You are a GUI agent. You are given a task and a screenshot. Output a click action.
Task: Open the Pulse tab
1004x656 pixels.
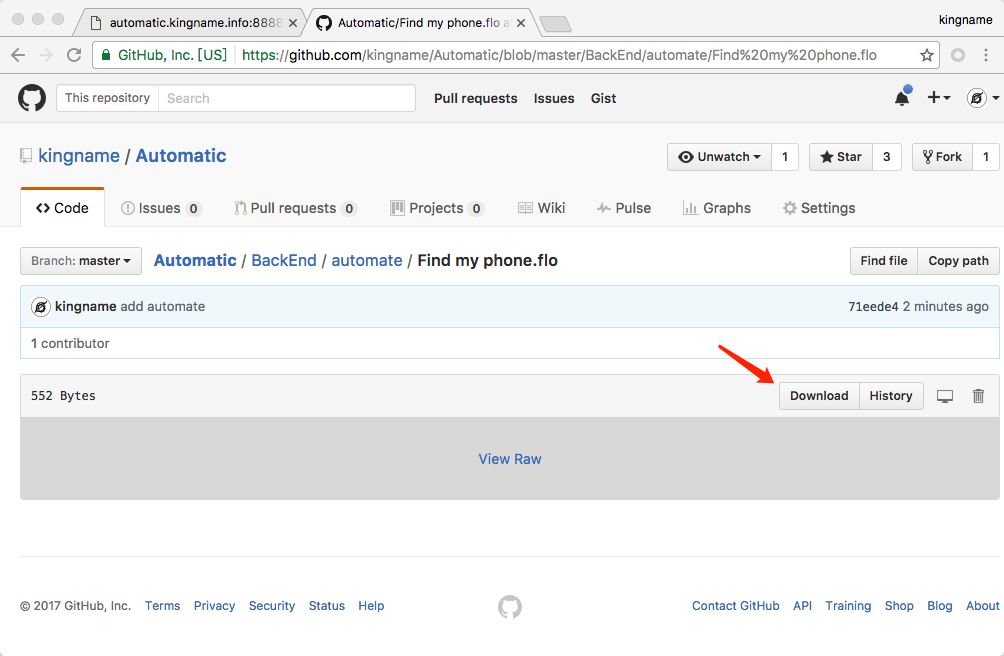(624, 208)
